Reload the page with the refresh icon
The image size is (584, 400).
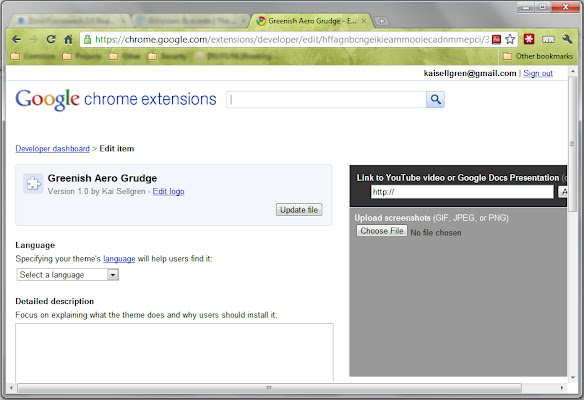(x=51, y=39)
